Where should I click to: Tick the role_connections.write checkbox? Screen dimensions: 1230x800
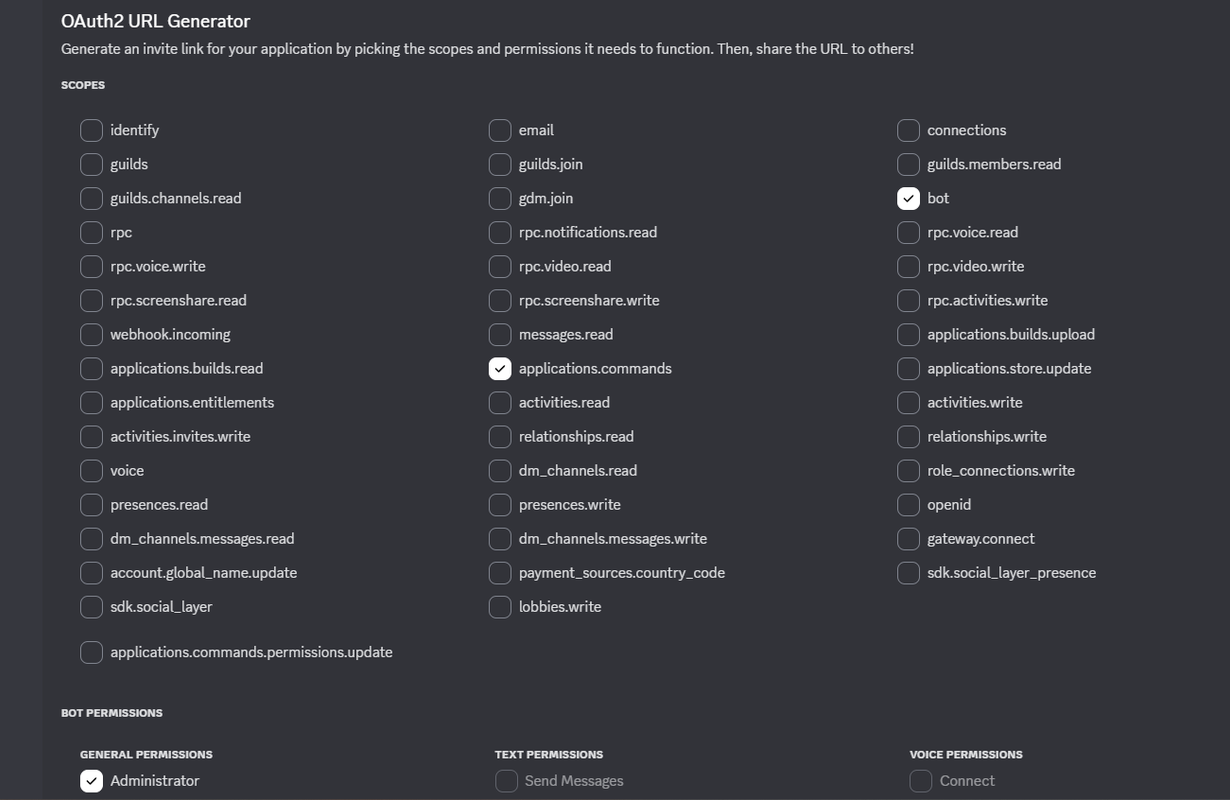click(908, 470)
